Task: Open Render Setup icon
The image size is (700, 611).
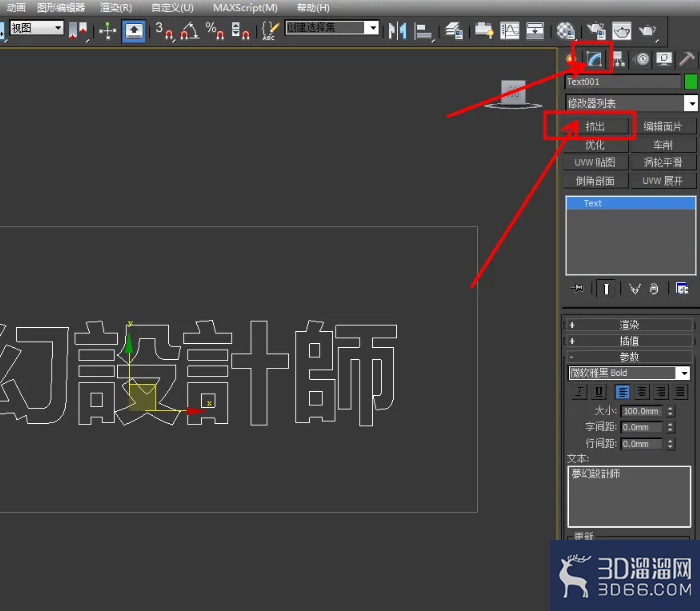Action: 596,30
